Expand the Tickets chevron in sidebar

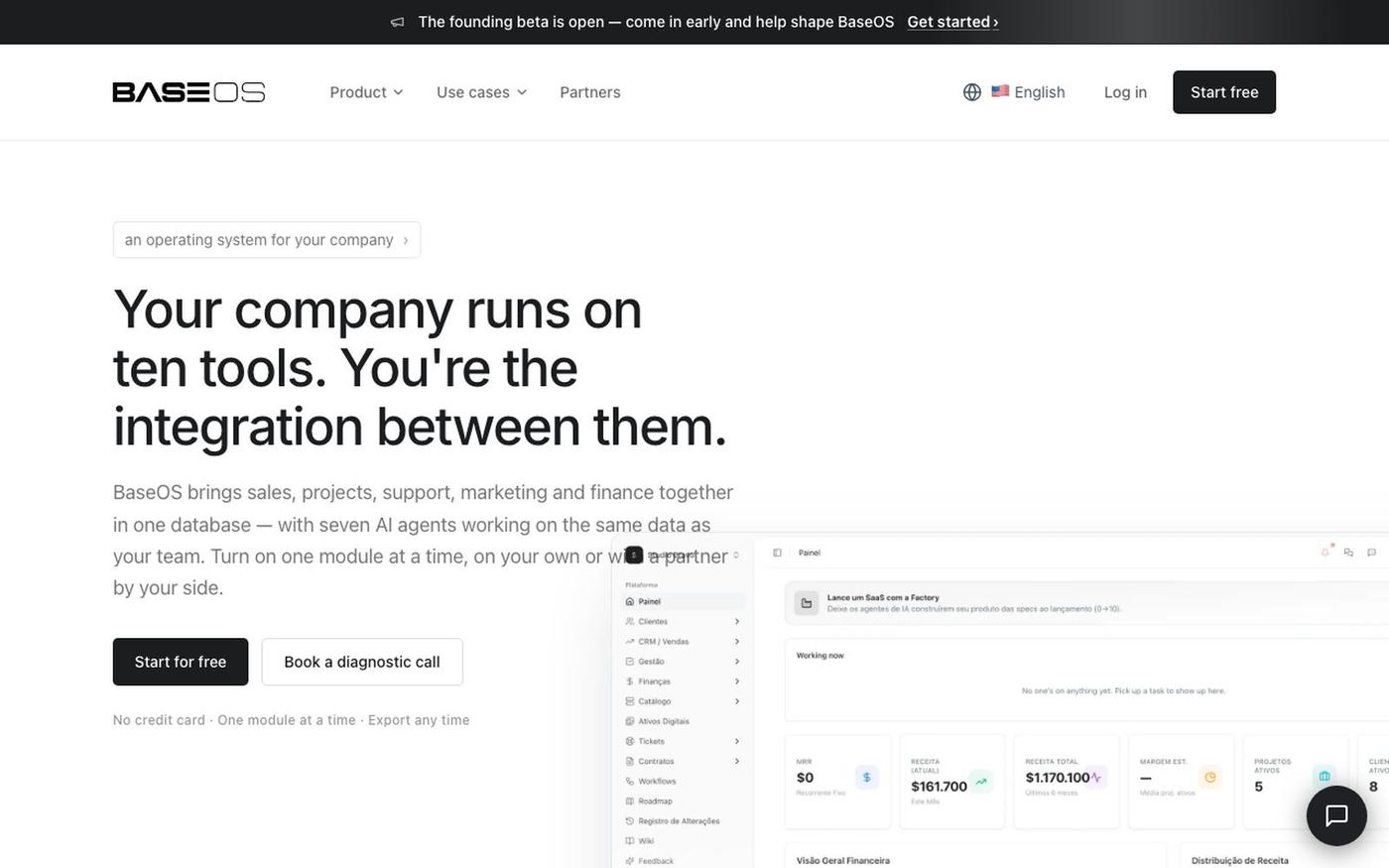[x=737, y=741]
